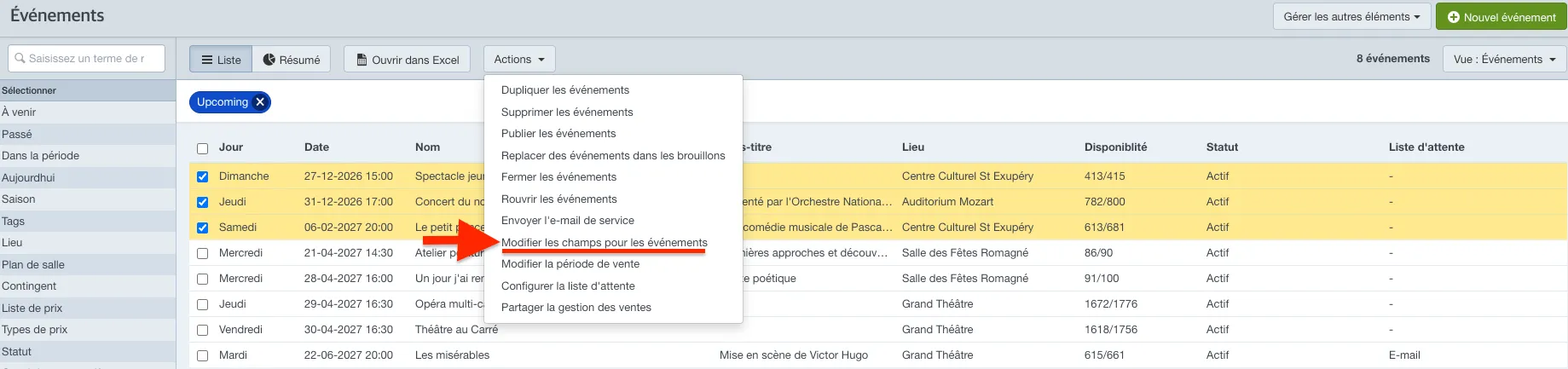Select Modifier la période de vente
Image resolution: width=1568 pixels, height=369 pixels.
[x=570, y=263]
